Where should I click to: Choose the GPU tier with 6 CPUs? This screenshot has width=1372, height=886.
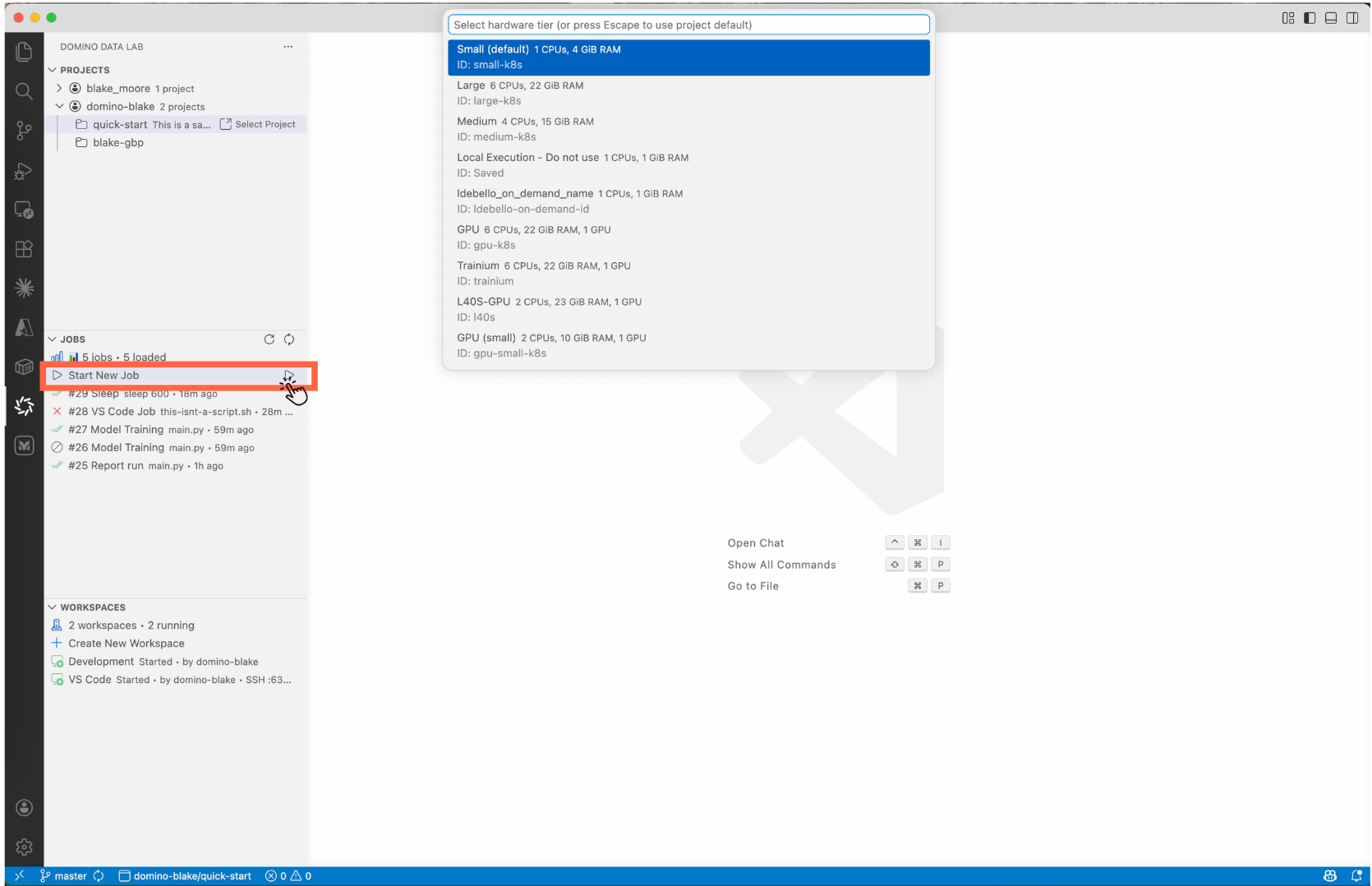pos(688,238)
